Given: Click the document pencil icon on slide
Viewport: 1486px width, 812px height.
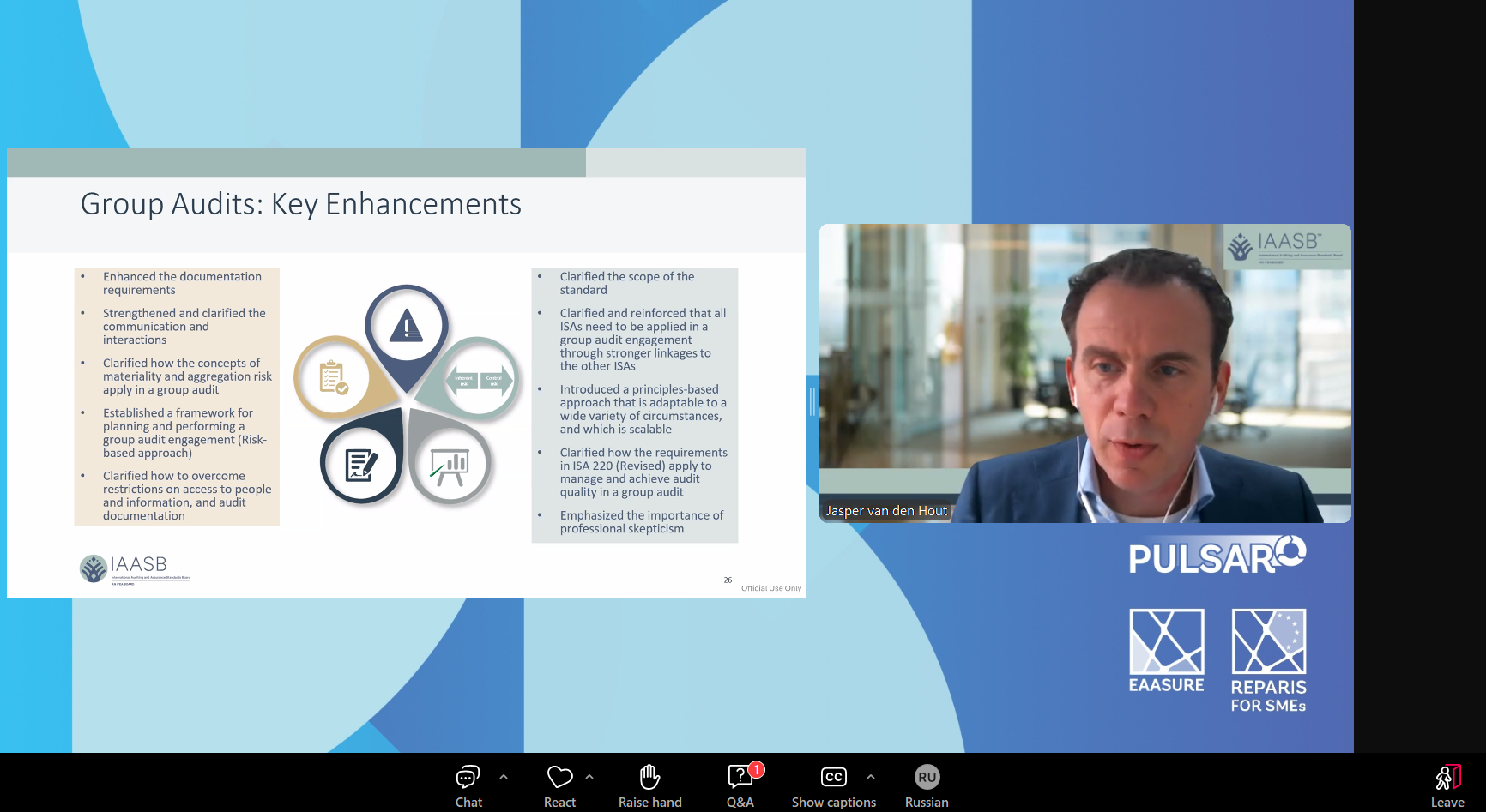Looking at the screenshot, I should pos(361,465).
